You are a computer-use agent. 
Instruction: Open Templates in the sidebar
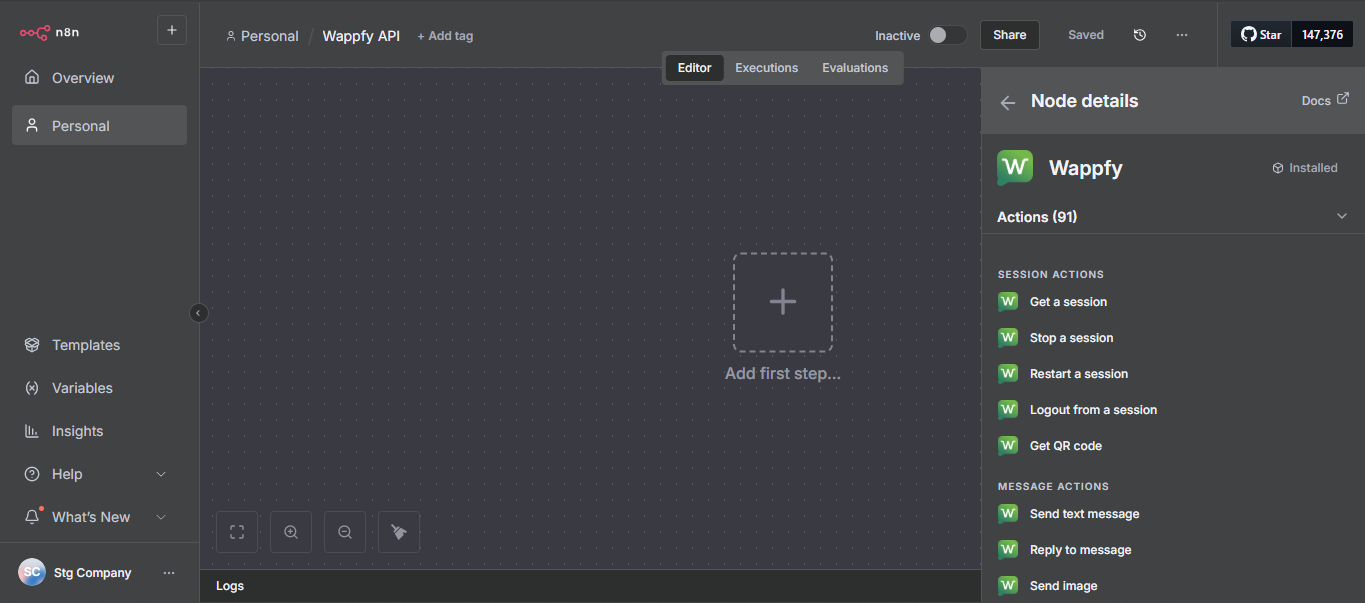[99, 345]
